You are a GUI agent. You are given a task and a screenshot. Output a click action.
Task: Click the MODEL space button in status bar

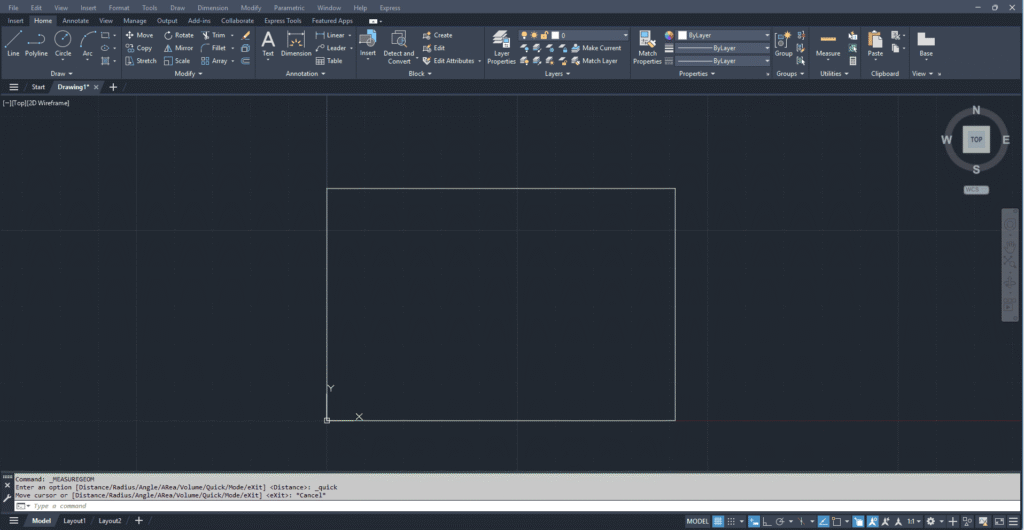click(x=697, y=522)
